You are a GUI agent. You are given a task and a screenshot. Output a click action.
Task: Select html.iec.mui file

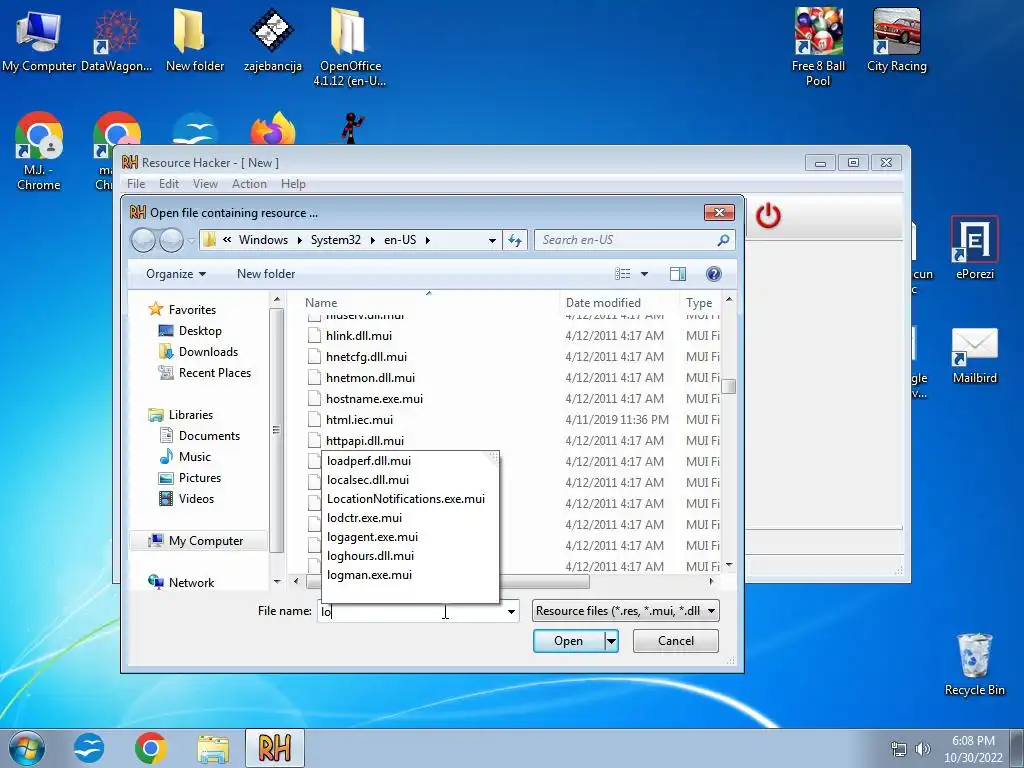(x=359, y=420)
